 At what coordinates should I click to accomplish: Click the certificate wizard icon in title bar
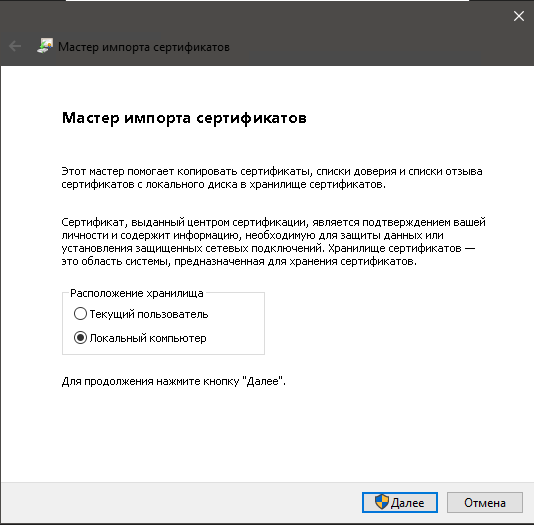click(x=45, y=46)
